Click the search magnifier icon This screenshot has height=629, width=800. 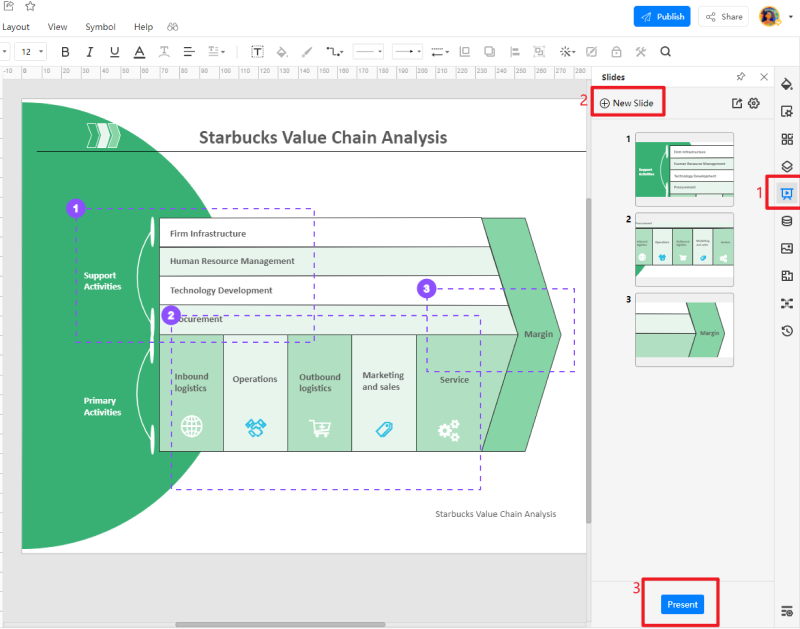click(665, 52)
